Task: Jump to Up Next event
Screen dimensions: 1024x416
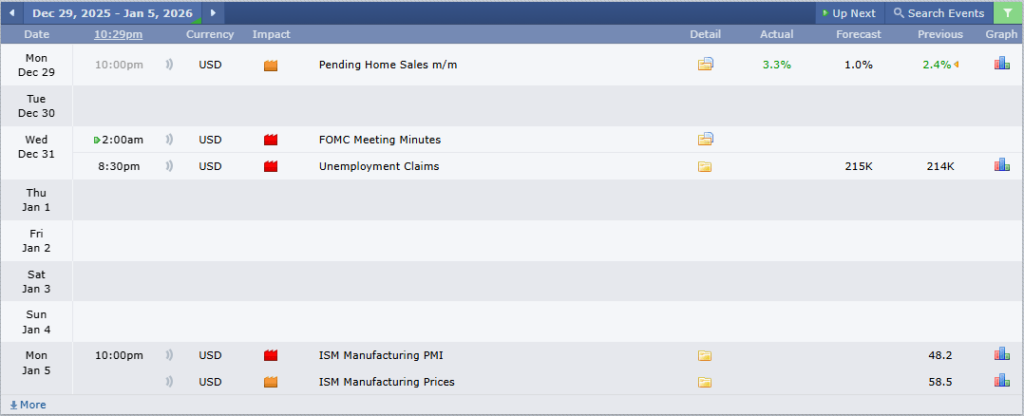Action: (848, 13)
